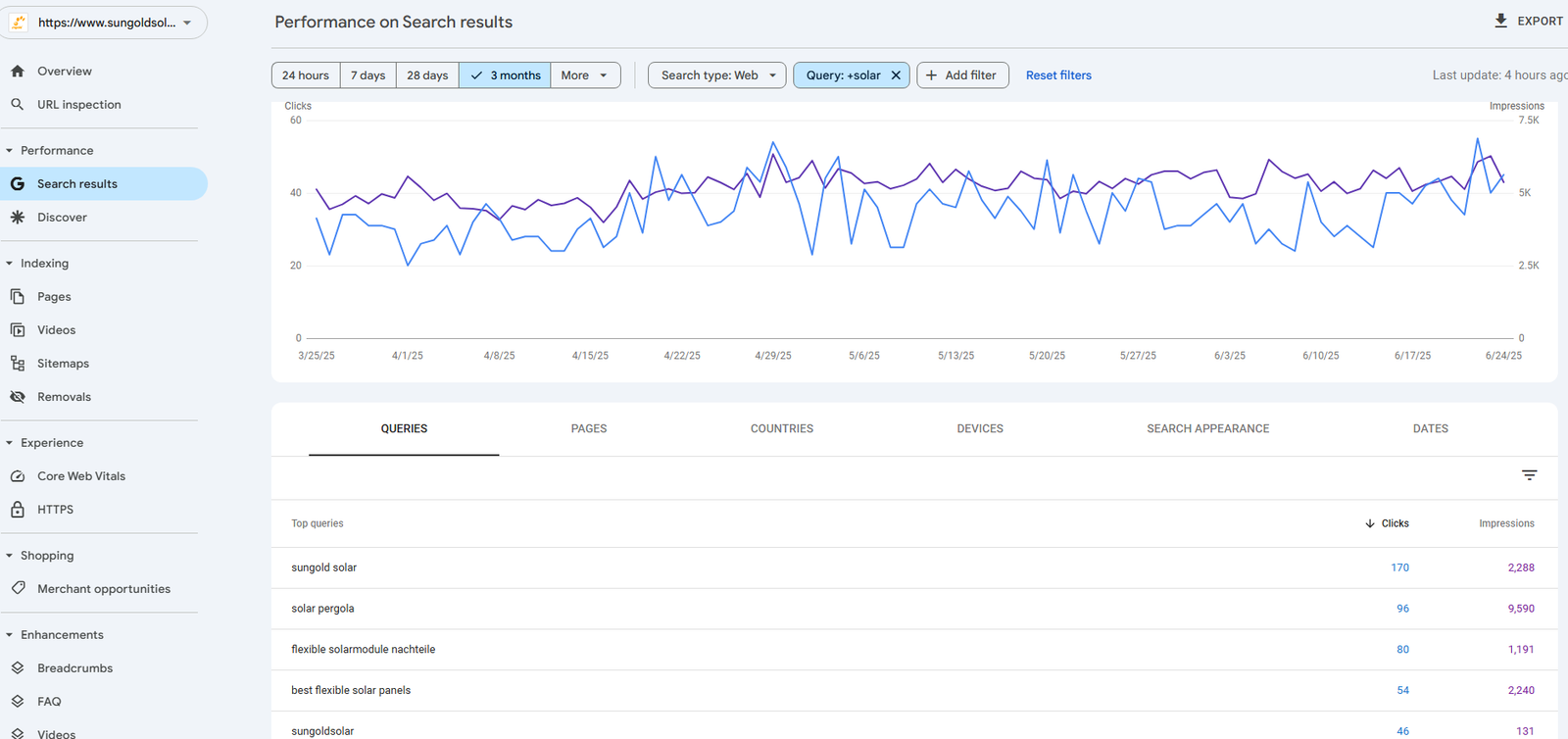Open the sungold solar query row
The width and height of the screenshot is (1568, 739).
pos(913,567)
